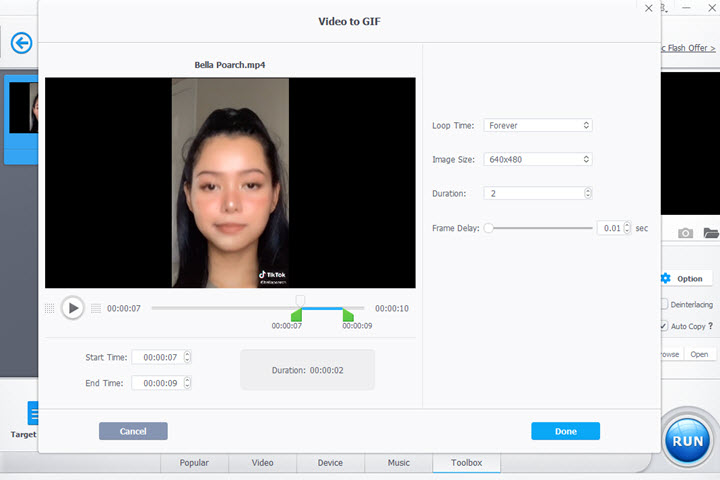Click the camera snapshot icon

pyautogui.click(x=685, y=233)
